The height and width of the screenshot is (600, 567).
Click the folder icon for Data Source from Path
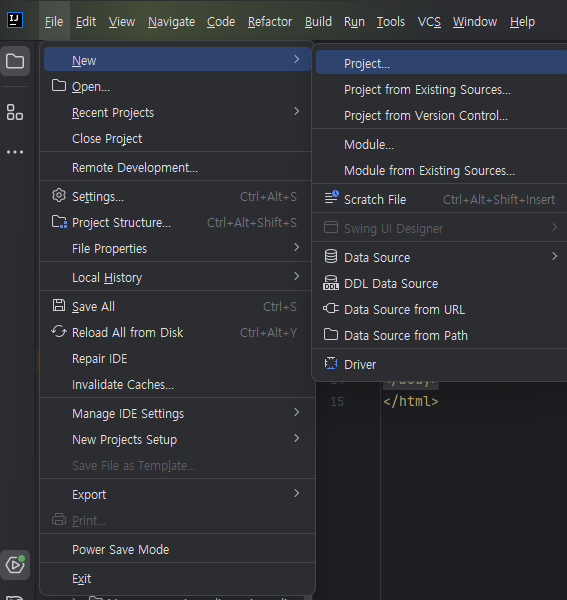click(x=331, y=334)
